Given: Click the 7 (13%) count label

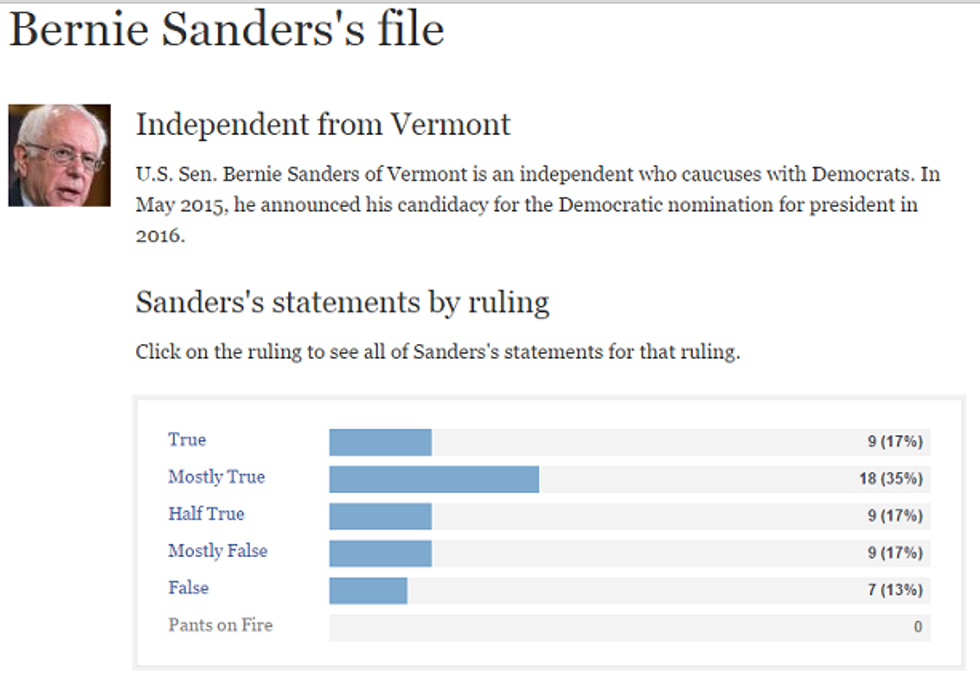Looking at the screenshot, I should [895, 590].
